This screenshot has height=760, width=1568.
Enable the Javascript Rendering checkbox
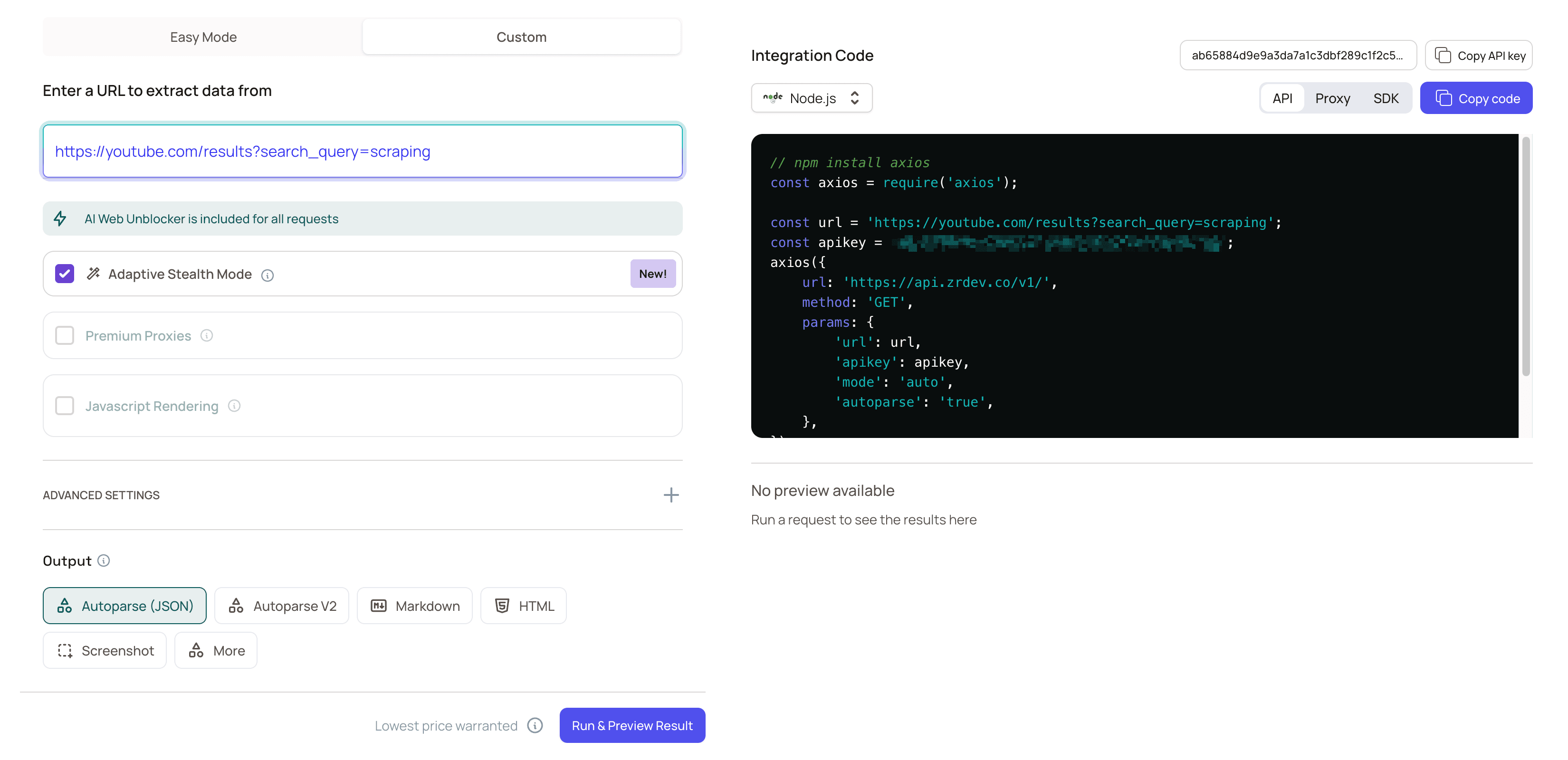coord(65,405)
